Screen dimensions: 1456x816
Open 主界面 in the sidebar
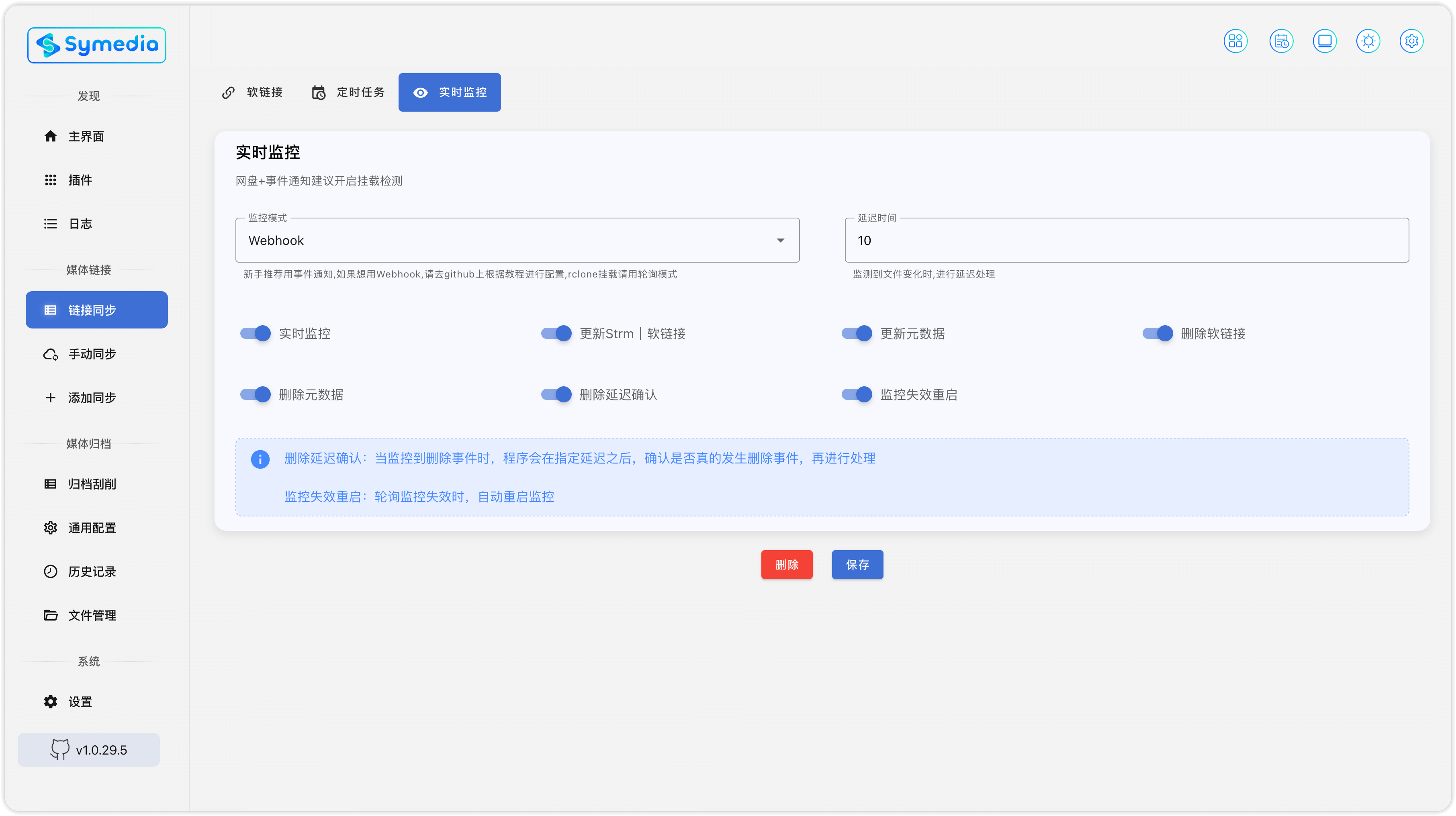[x=97, y=136]
